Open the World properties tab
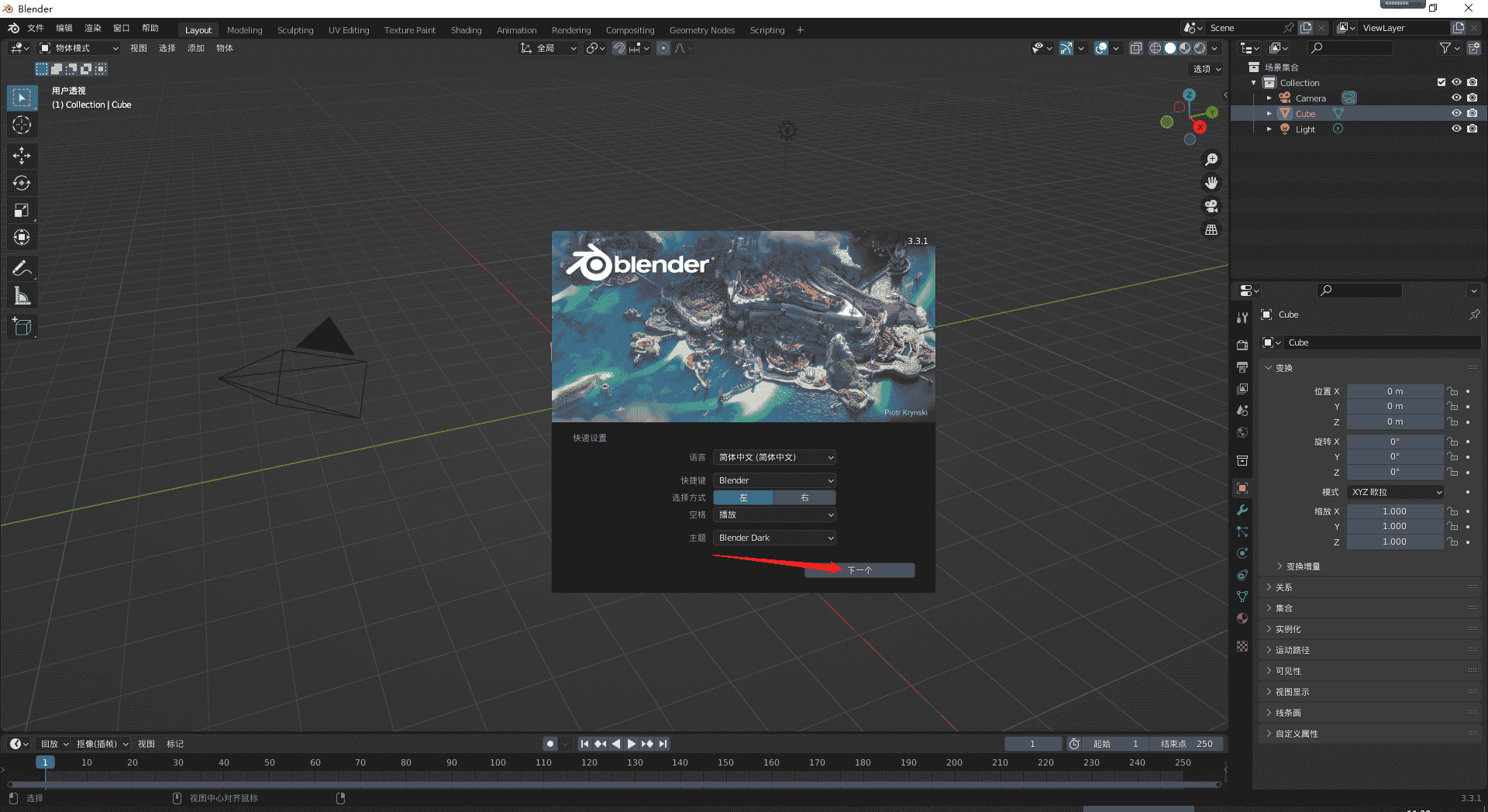Viewport: 1488px width, 812px height. coord(1242,432)
